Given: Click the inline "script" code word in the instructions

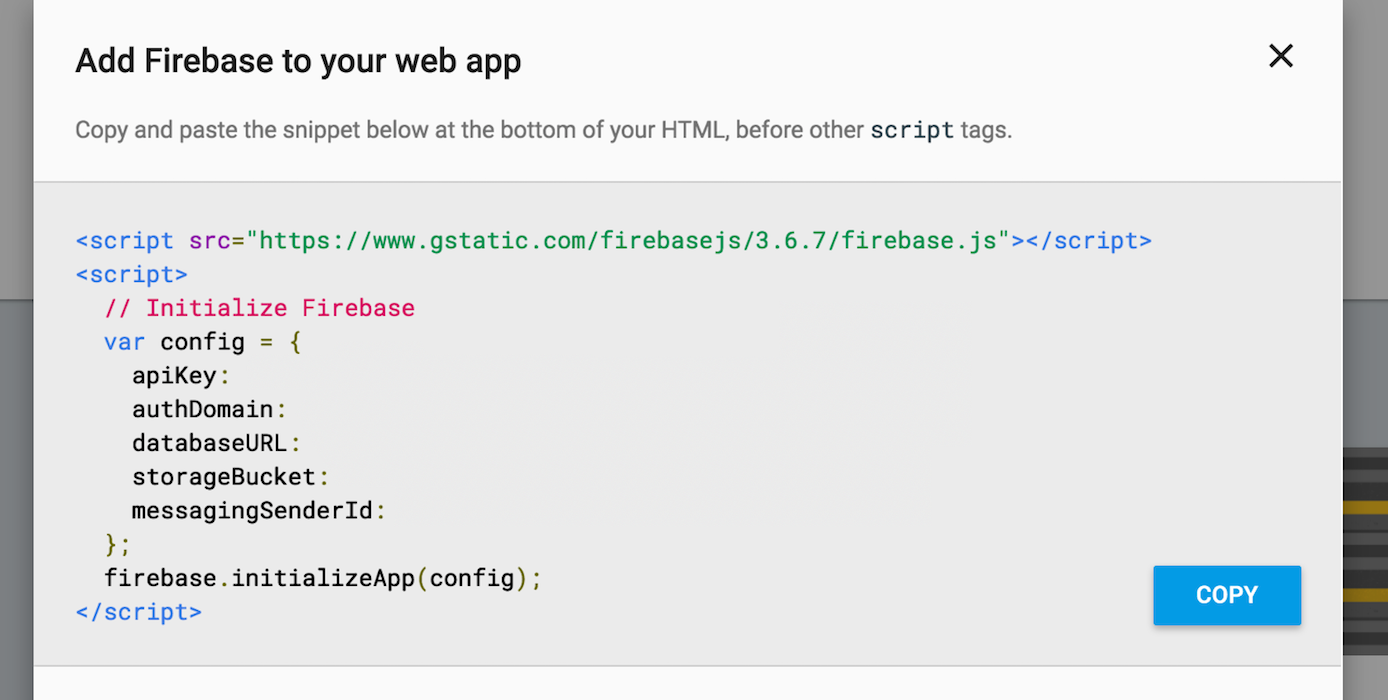Looking at the screenshot, I should tap(912, 130).
